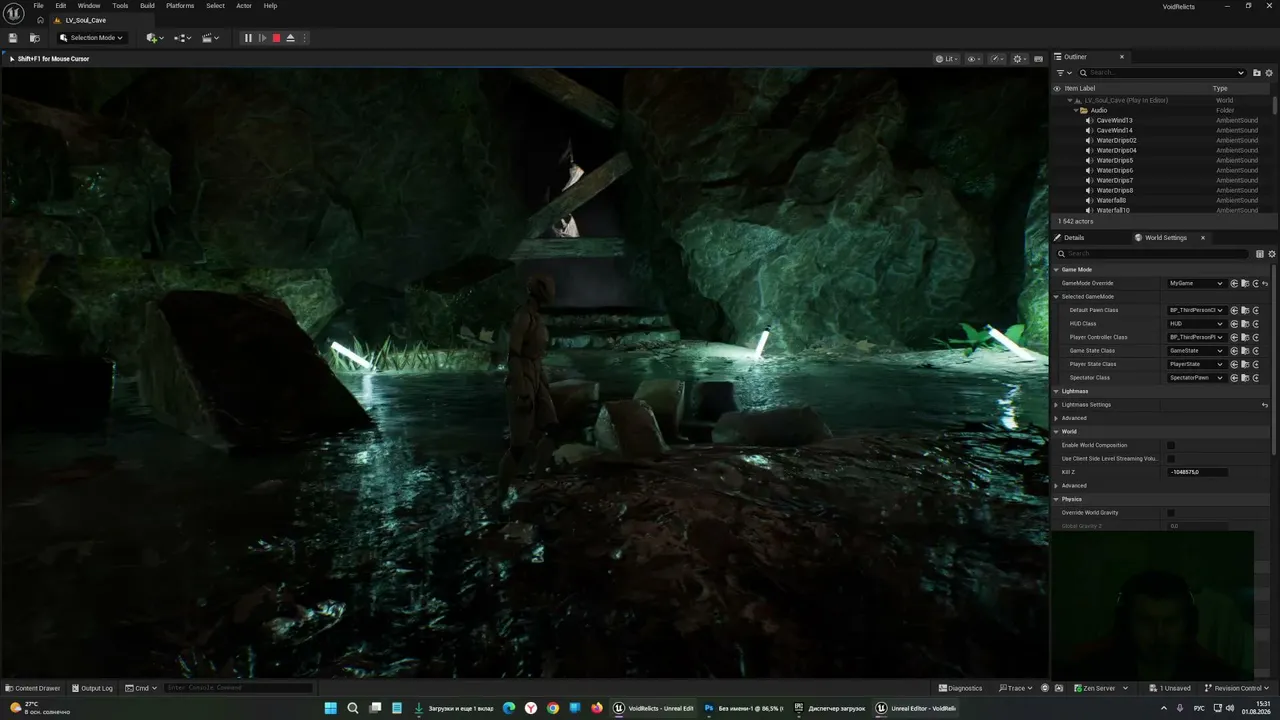
Task: Open the Actor menu
Action: [x=244, y=6]
